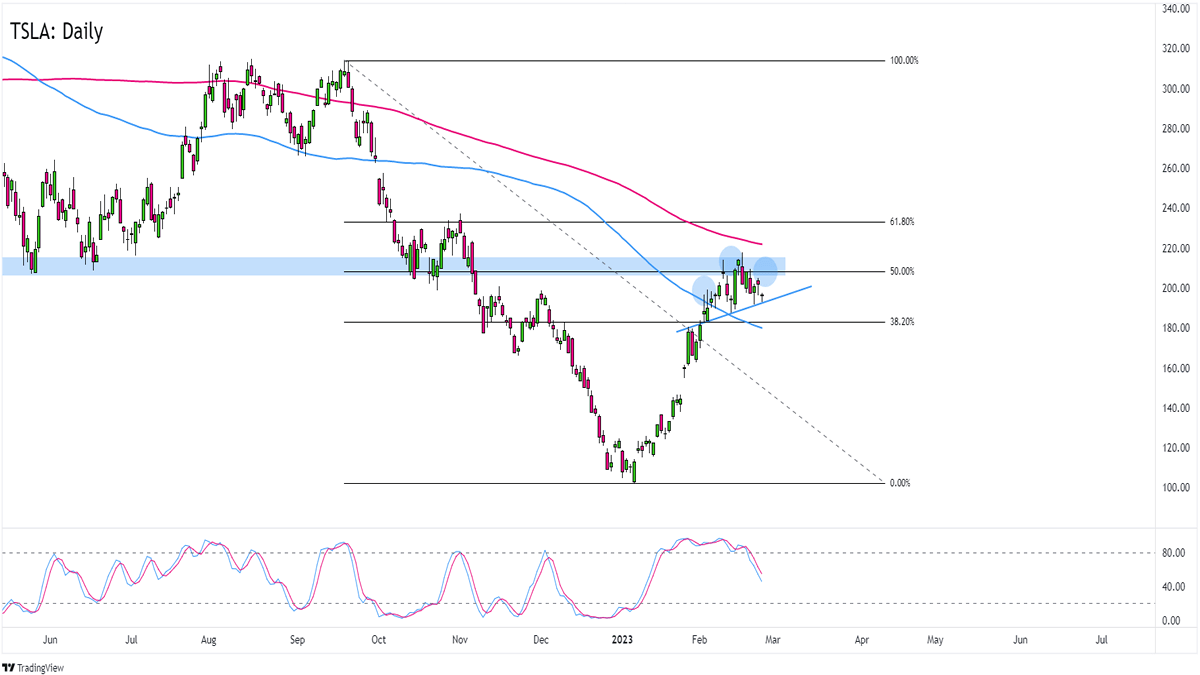
Task: Select the 0.00% Fibonacci level label
Action: click(901, 483)
